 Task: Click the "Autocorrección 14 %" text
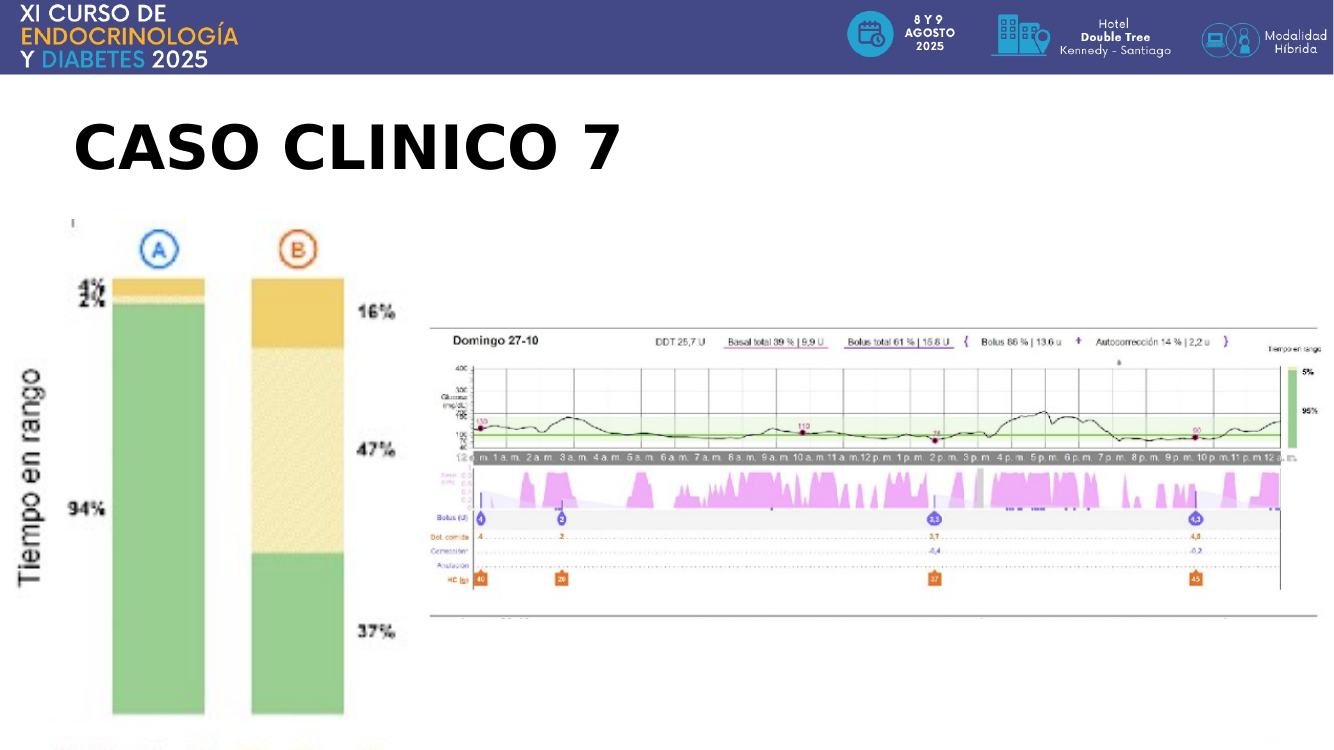(1152, 342)
